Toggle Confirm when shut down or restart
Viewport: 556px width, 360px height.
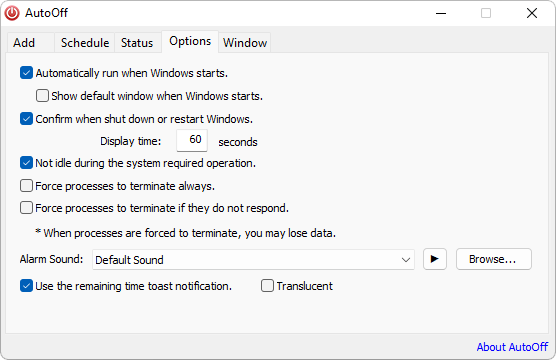[x=27, y=119]
